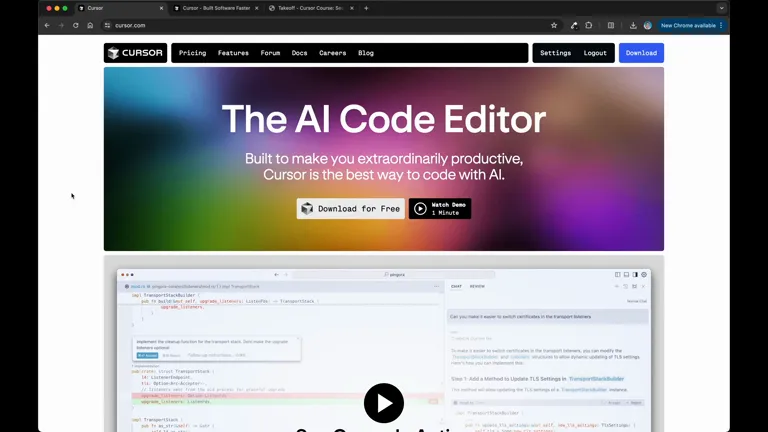Switch to Cursor - Built Software Faster tab
This screenshot has width=768, height=432.
click(x=216, y=8)
